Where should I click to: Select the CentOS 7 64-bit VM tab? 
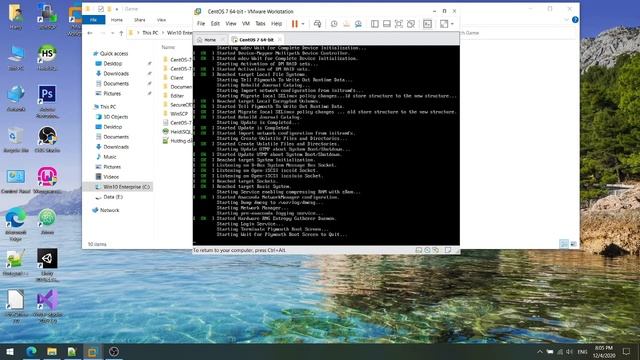256,40
